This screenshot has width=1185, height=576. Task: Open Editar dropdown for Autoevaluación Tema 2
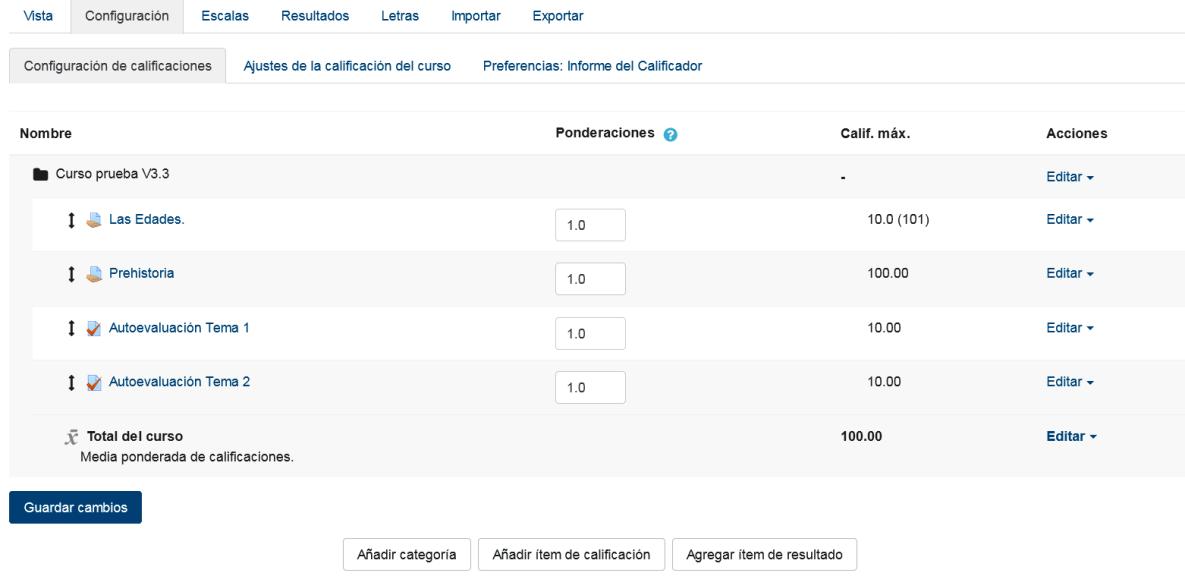pos(1069,382)
